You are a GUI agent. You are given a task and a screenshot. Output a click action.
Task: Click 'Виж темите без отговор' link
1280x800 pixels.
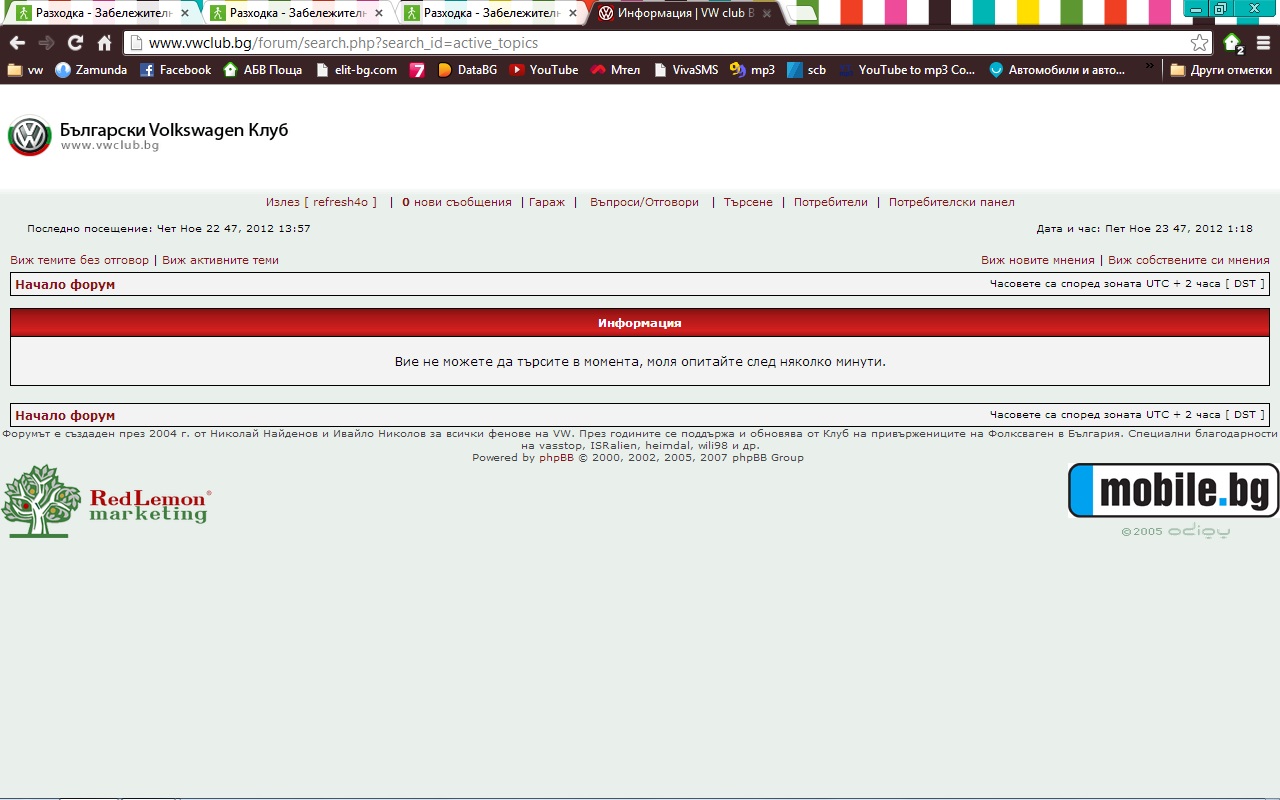[79, 260]
